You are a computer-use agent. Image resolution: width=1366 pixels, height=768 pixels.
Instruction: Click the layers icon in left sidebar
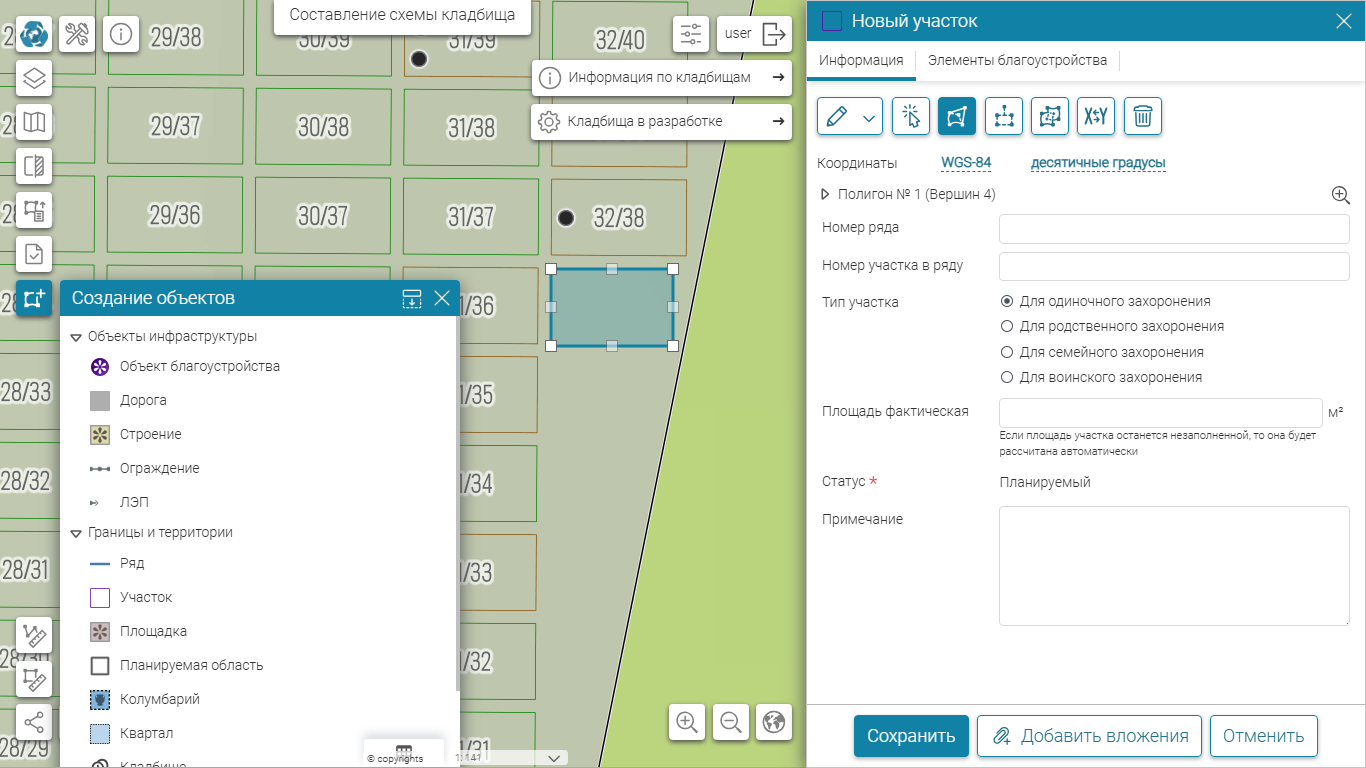coord(34,78)
